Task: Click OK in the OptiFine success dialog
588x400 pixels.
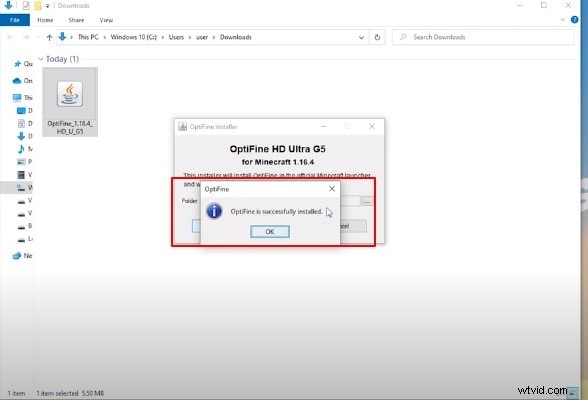Action: (x=270, y=232)
